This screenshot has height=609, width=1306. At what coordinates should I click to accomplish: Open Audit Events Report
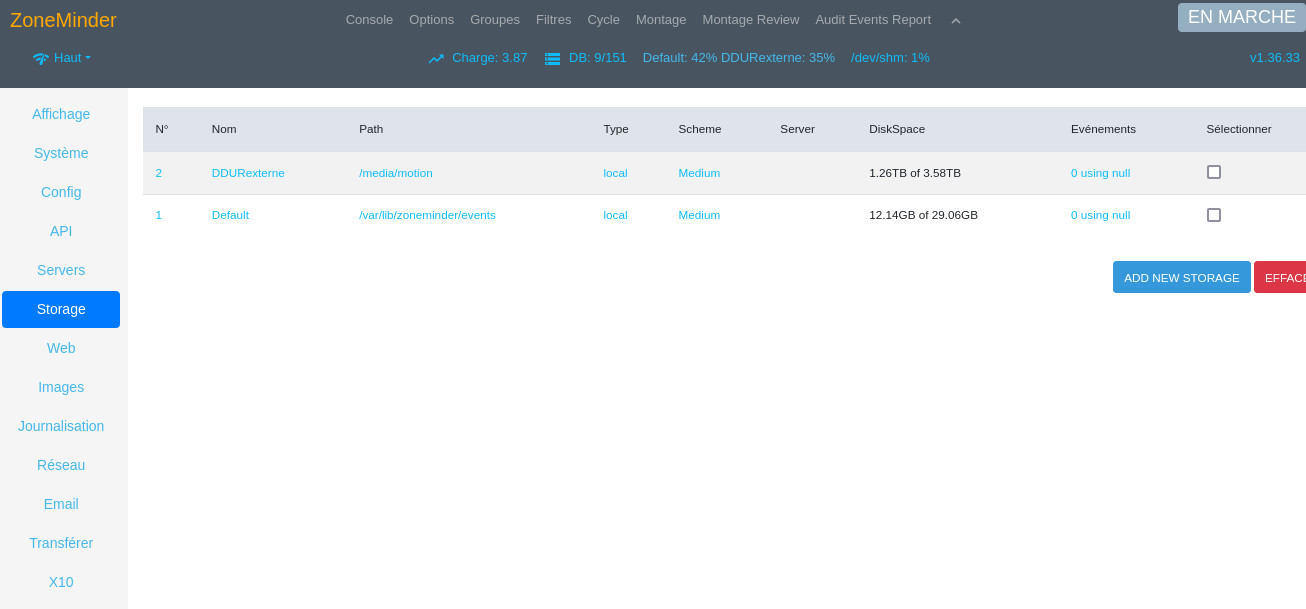[873, 20]
